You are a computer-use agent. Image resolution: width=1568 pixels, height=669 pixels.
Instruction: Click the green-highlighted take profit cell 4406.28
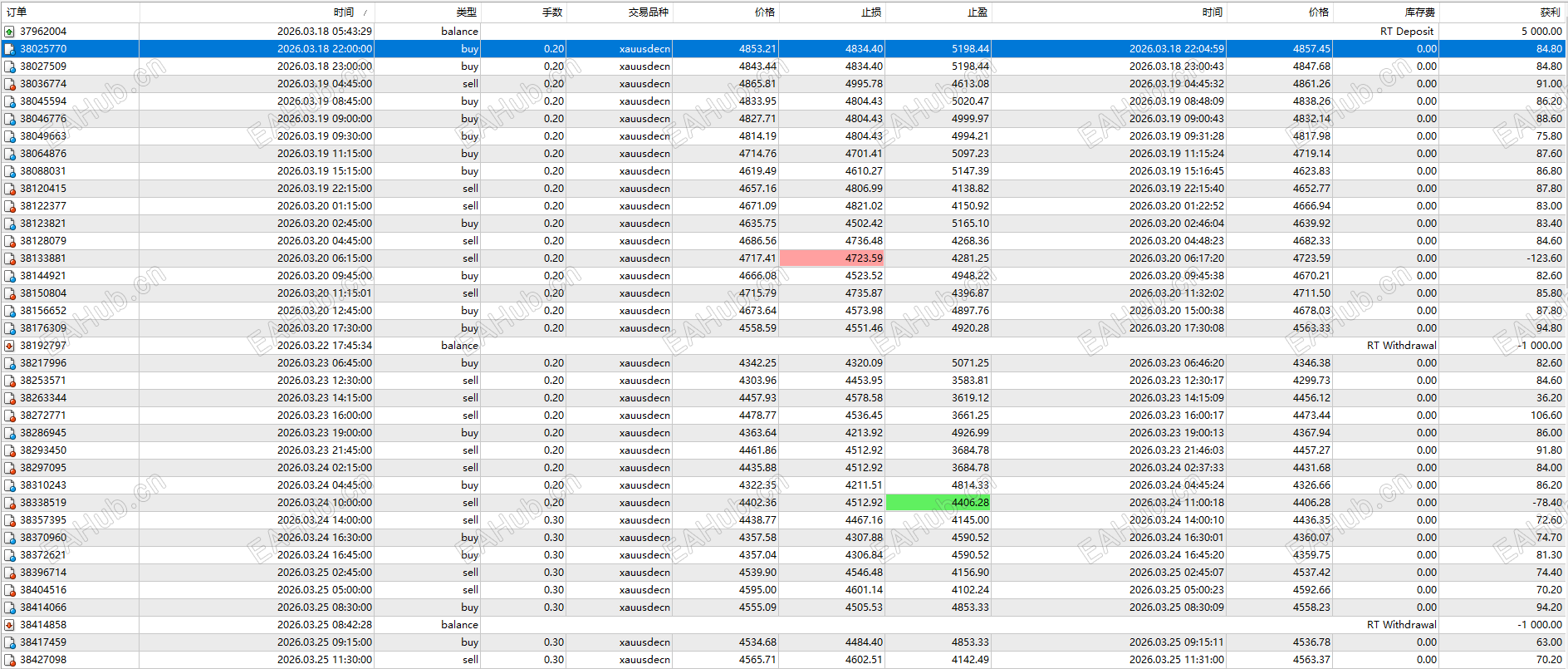[938, 503]
